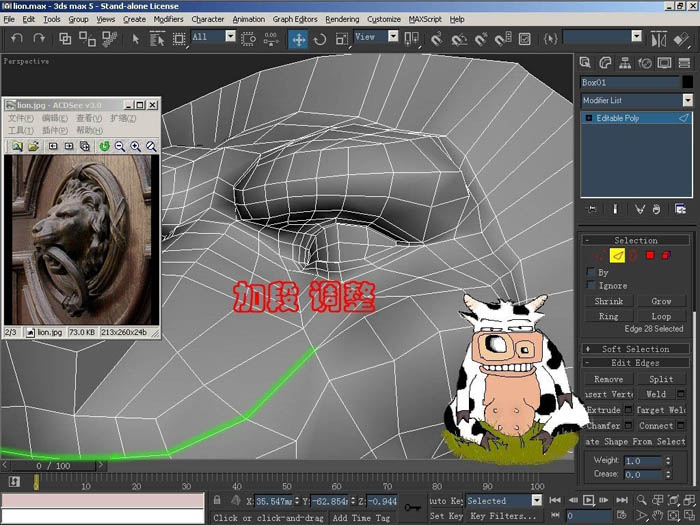Image resolution: width=700 pixels, height=525 pixels.
Task: Select Element sub-object level red cube
Action: click(666, 255)
